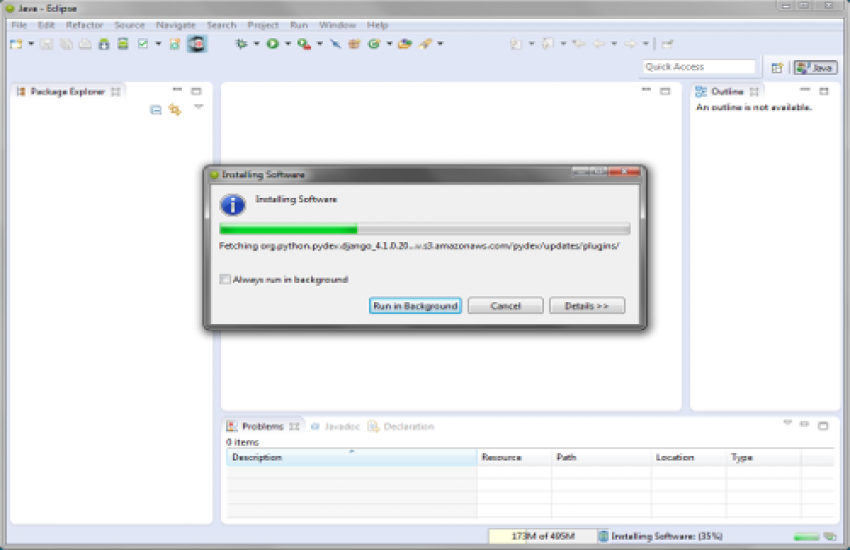Open the Back history dropdown arrow

(614, 44)
